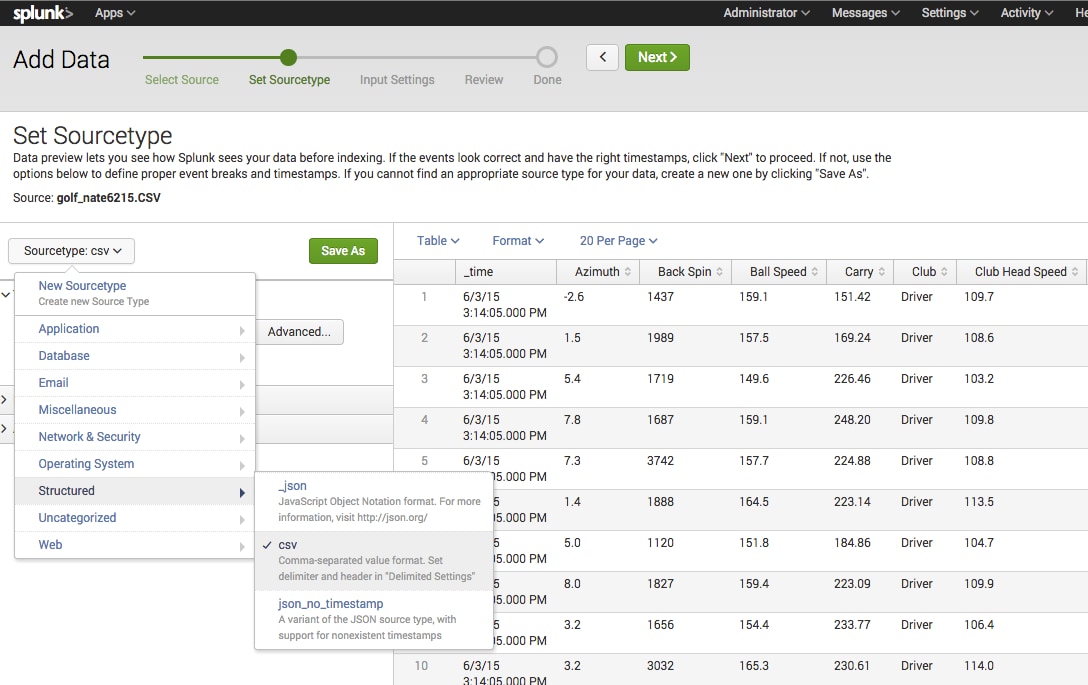
Task: Open the Settings menu
Action: 950,13
